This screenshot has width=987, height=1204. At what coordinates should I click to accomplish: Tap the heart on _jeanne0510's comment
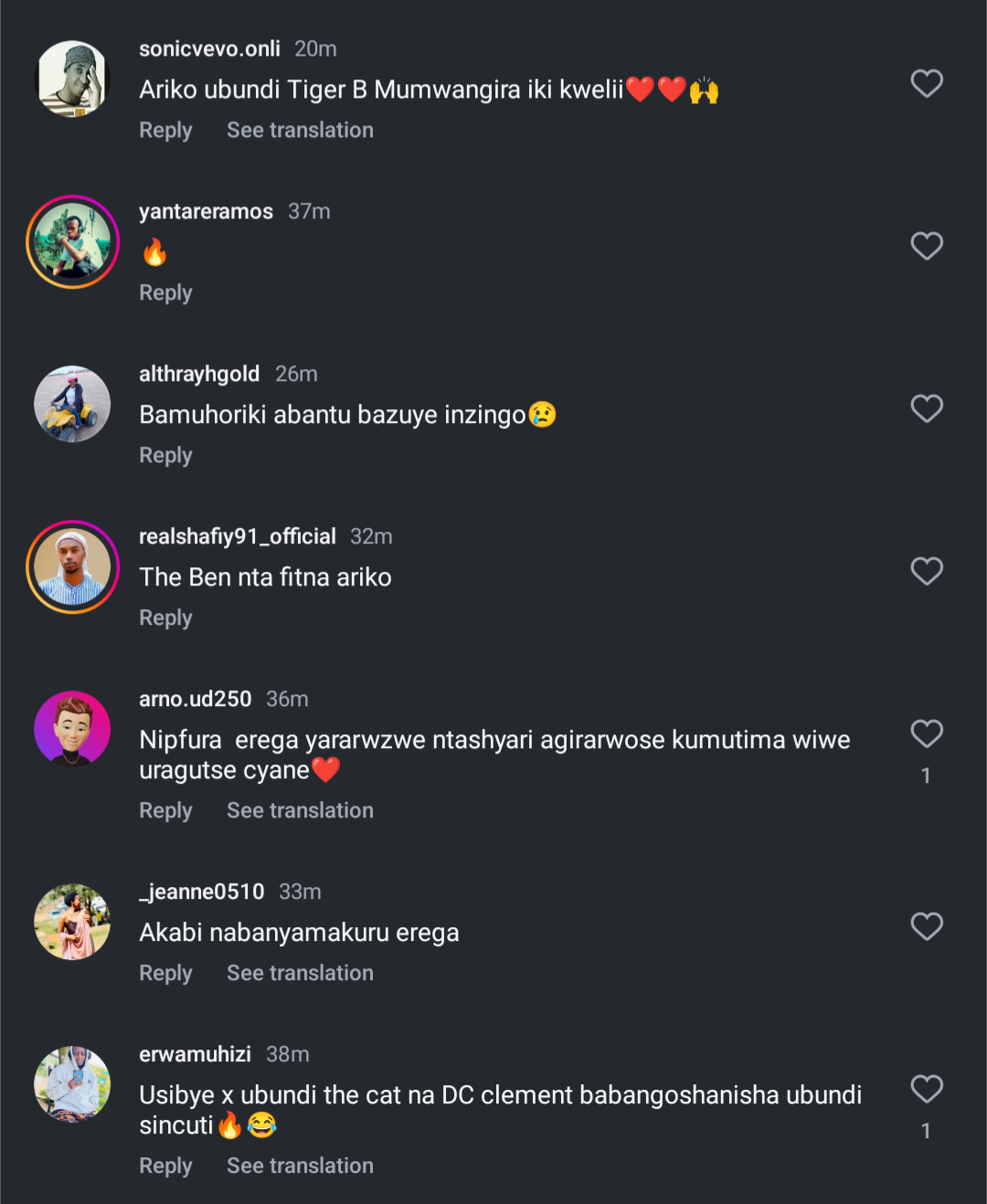[927, 927]
